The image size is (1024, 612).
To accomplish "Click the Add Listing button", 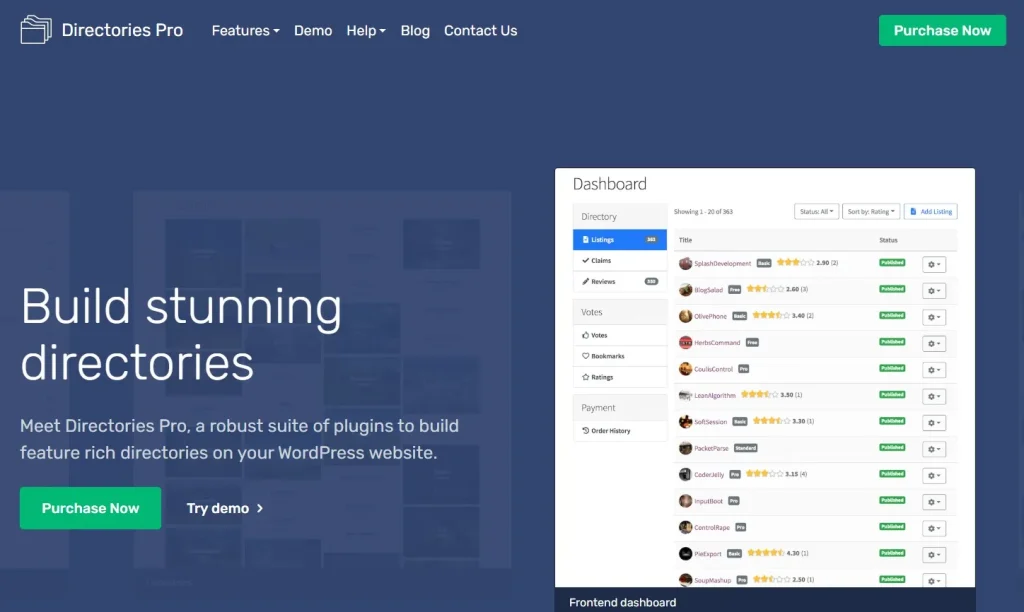I will point(931,212).
